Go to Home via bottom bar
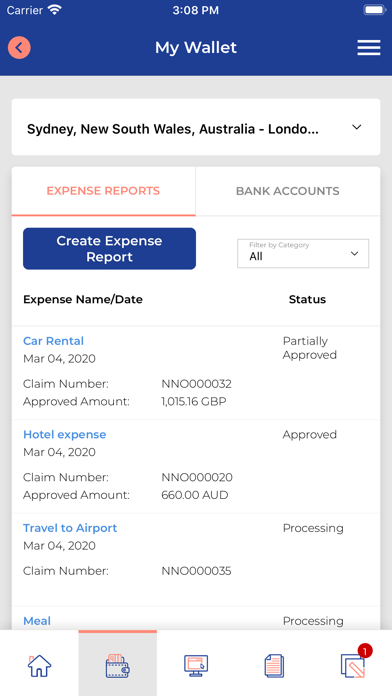This screenshot has width=392, height=696. click(x=40, y=665)
